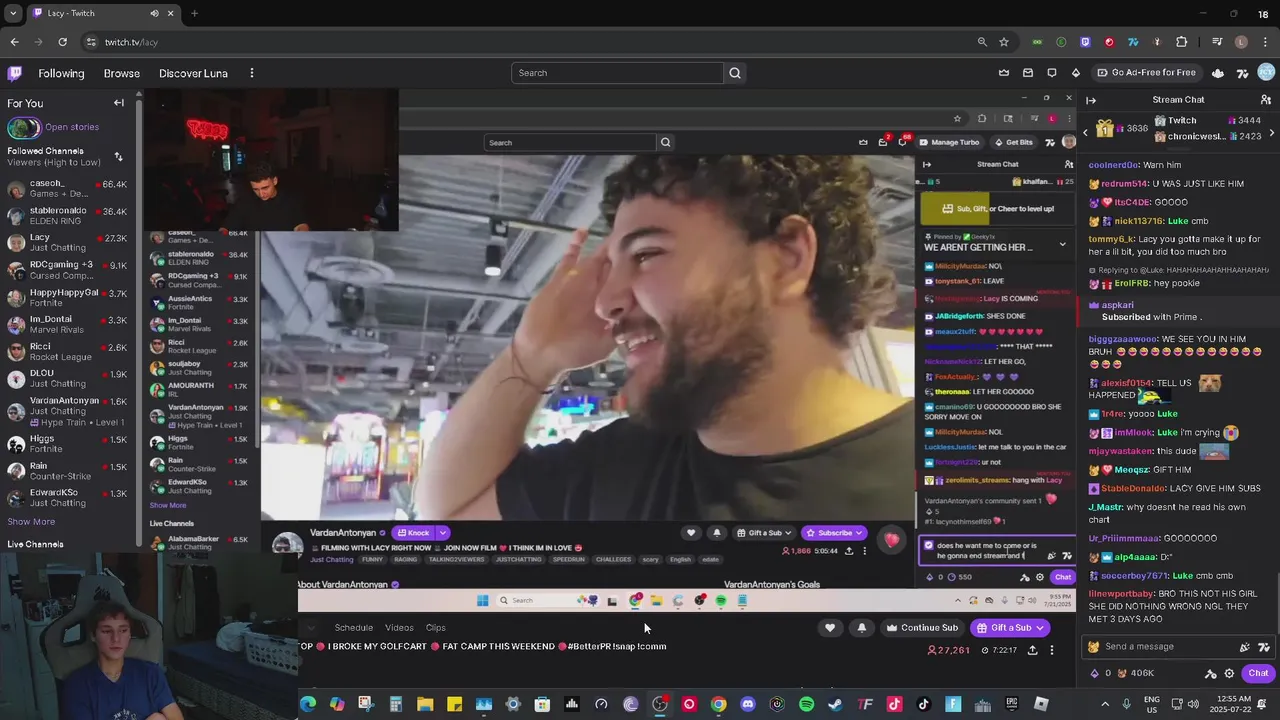Go back to previous page

coord(14,42)
